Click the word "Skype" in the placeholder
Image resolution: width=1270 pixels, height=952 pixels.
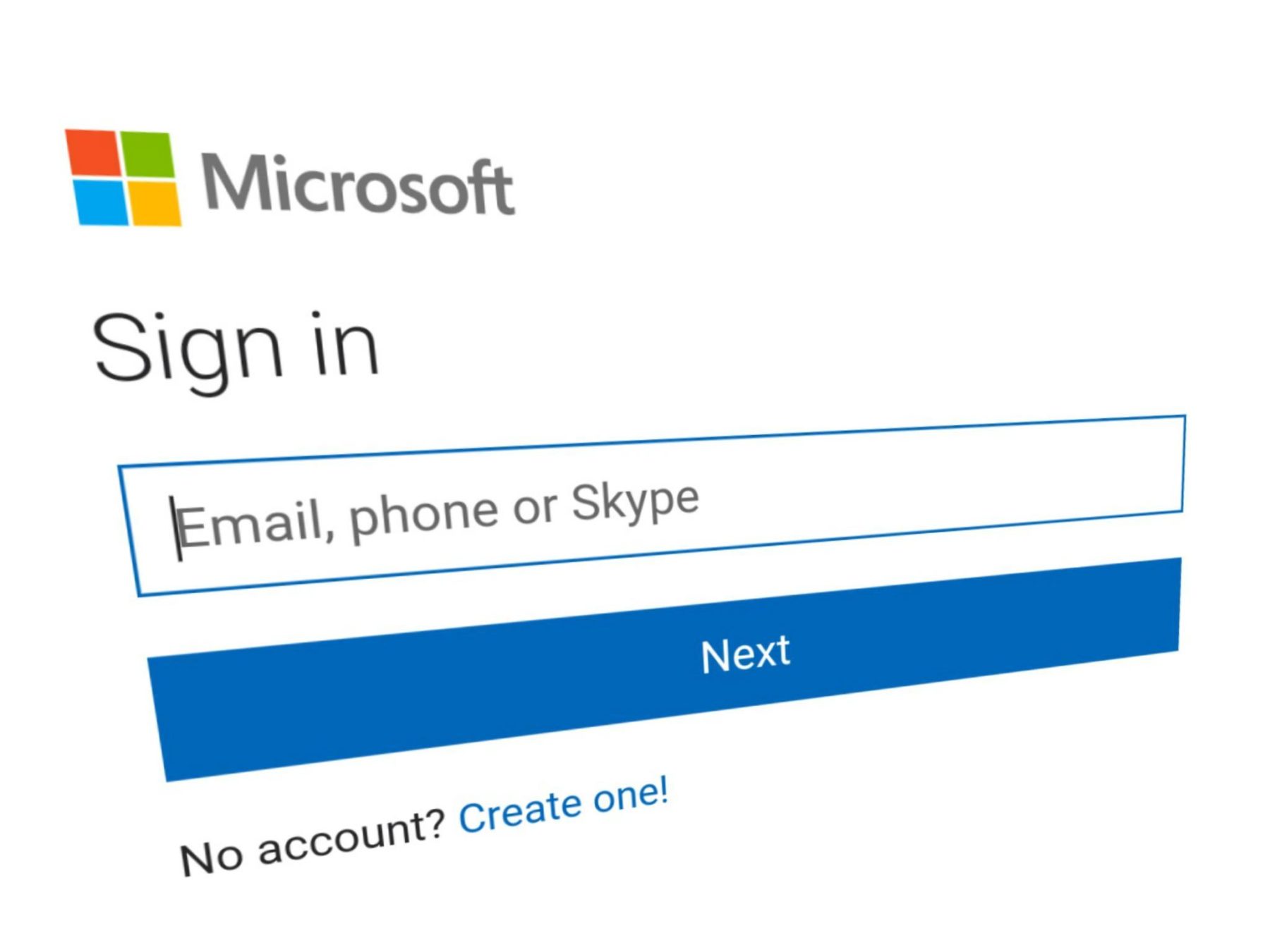click(x=635, y=502)
